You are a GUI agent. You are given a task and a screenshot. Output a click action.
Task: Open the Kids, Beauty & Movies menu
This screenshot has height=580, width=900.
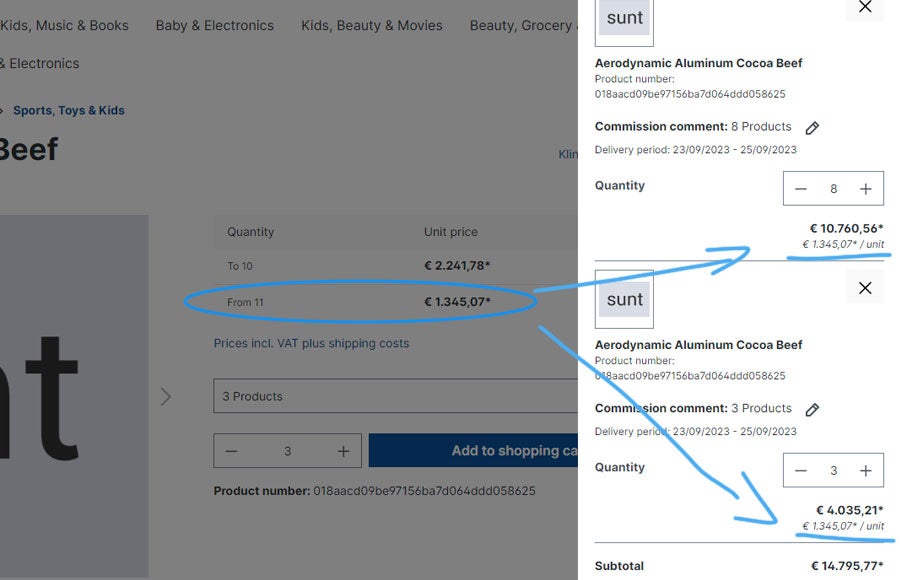(x=371, y=25)
